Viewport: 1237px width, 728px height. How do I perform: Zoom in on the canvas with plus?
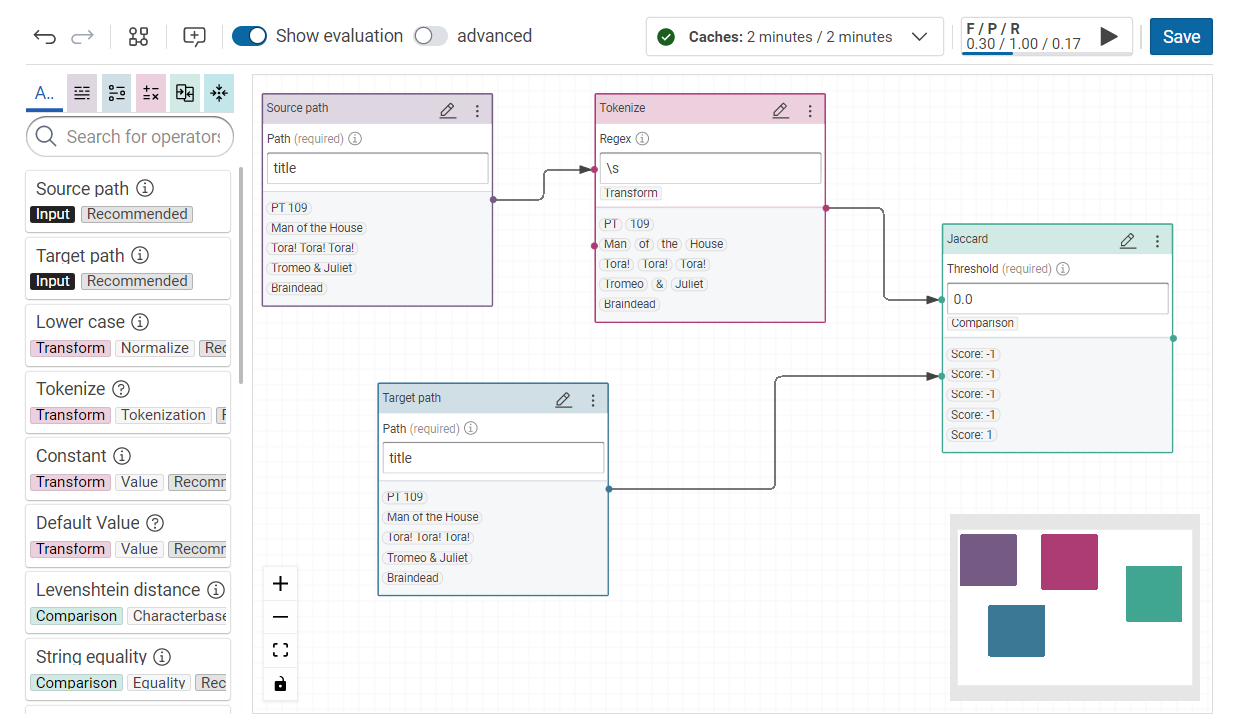tap(280, 584)
